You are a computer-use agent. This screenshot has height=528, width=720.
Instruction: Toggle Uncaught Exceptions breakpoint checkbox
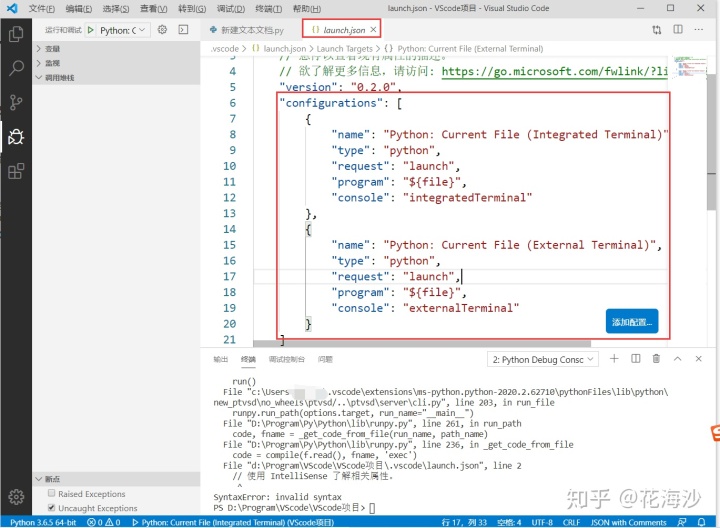coord(51,507)
